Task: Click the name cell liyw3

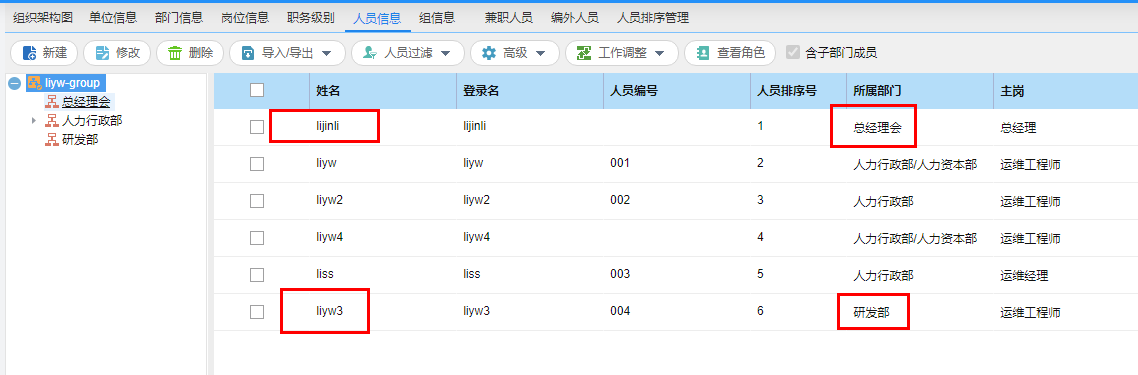Action: point(329,311)
